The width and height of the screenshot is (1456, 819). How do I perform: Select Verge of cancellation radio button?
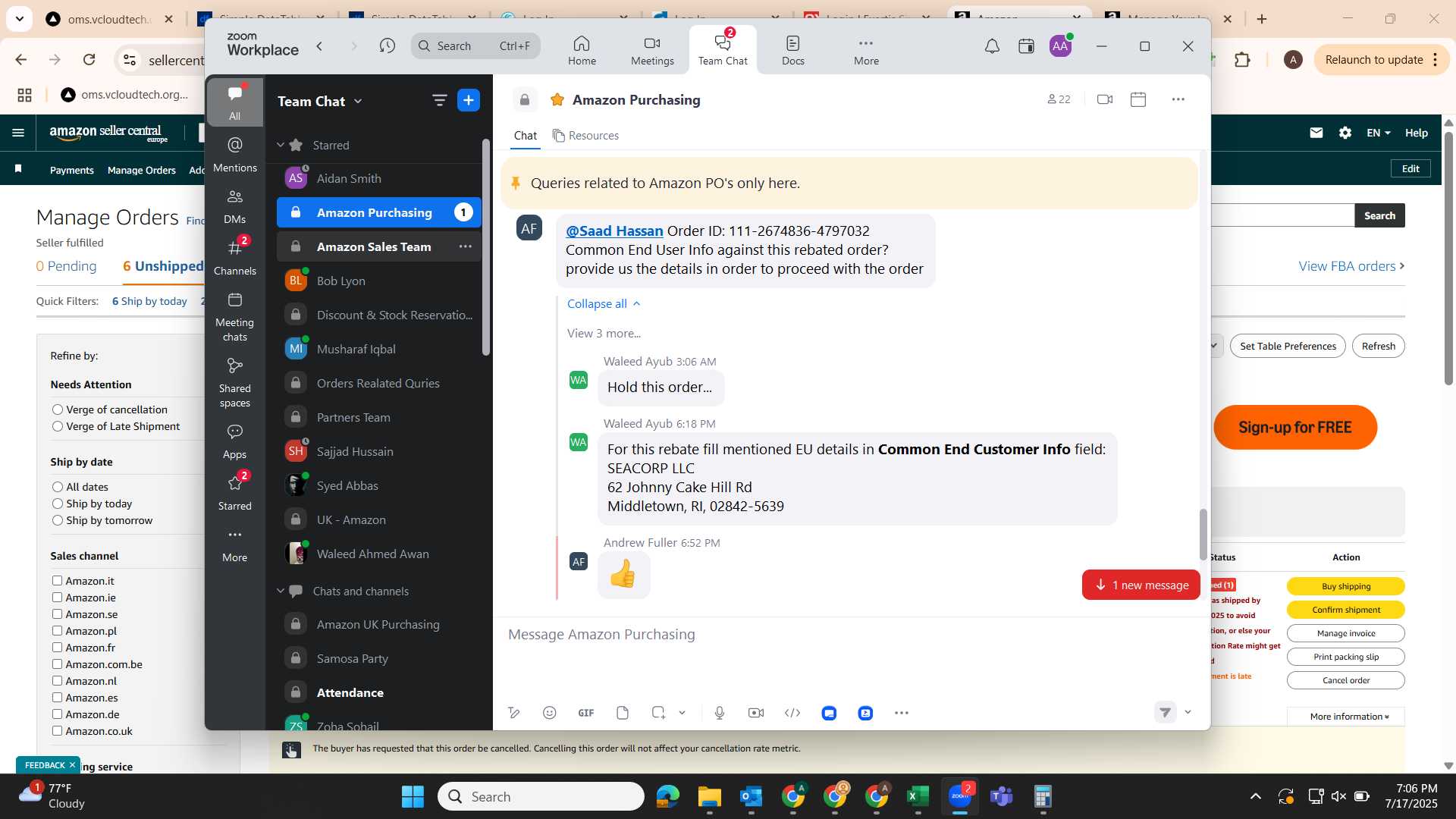point(58,409)
